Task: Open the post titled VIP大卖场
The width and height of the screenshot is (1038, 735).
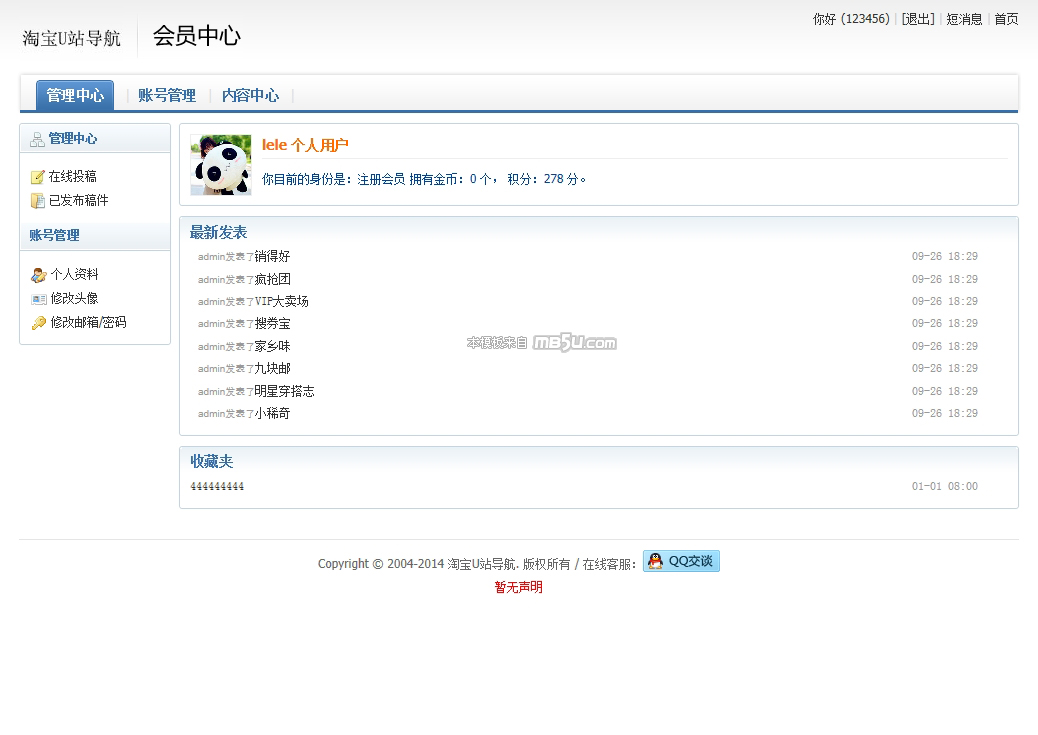Action: pos(281,302)
